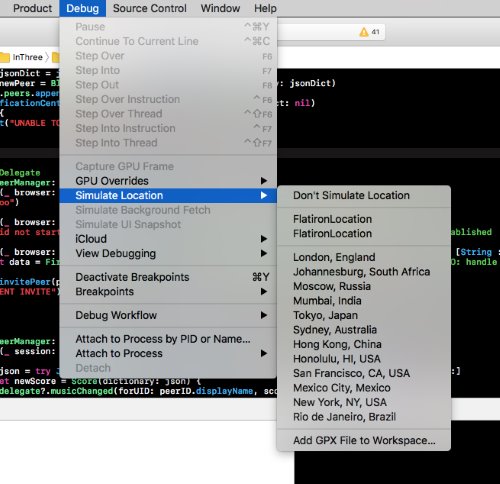The image size is (500, 484).
Task: Select Hong Kong, China location
Action: 364,344
